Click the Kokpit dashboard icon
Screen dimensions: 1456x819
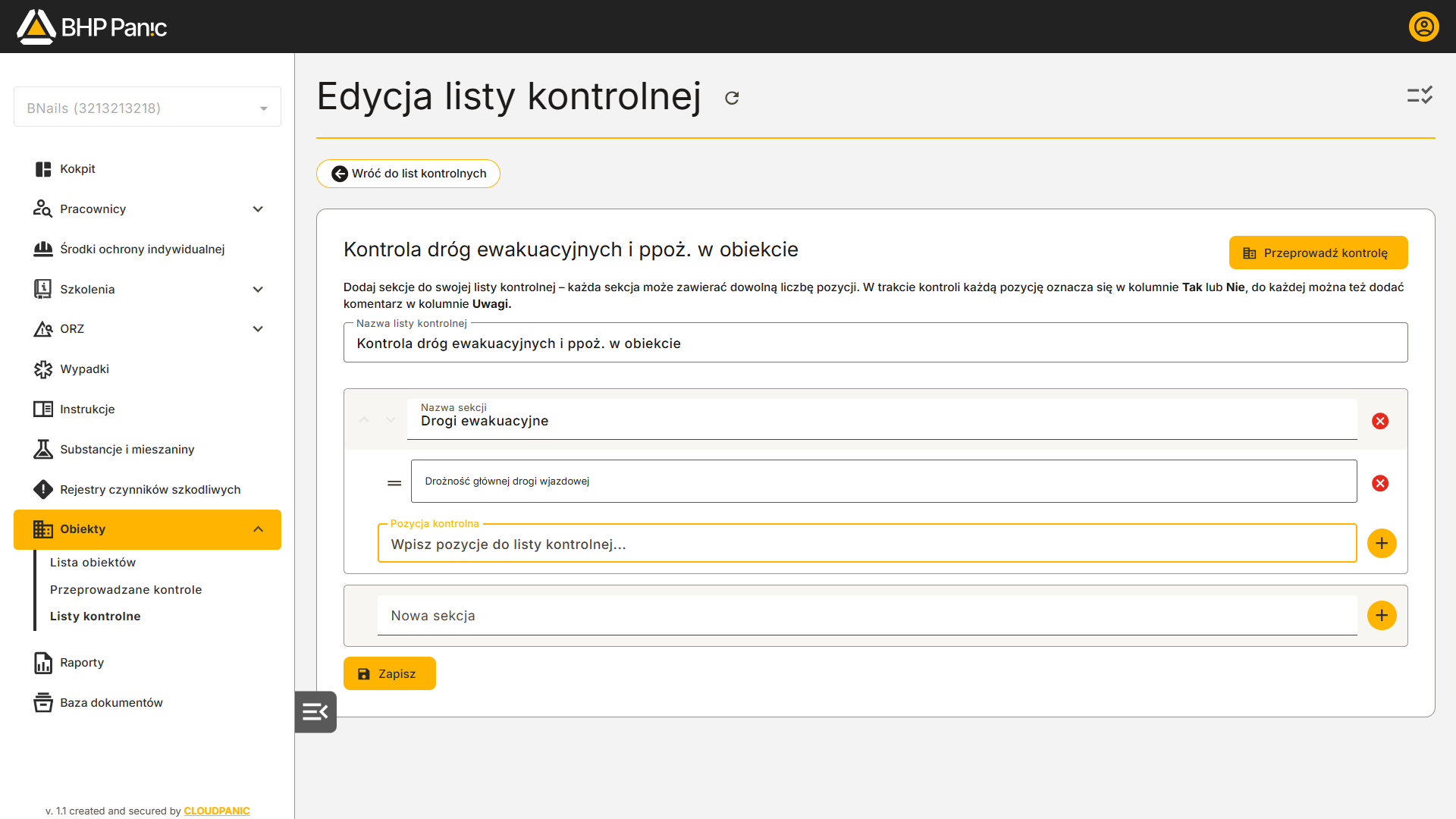click(x=43, y=169)
